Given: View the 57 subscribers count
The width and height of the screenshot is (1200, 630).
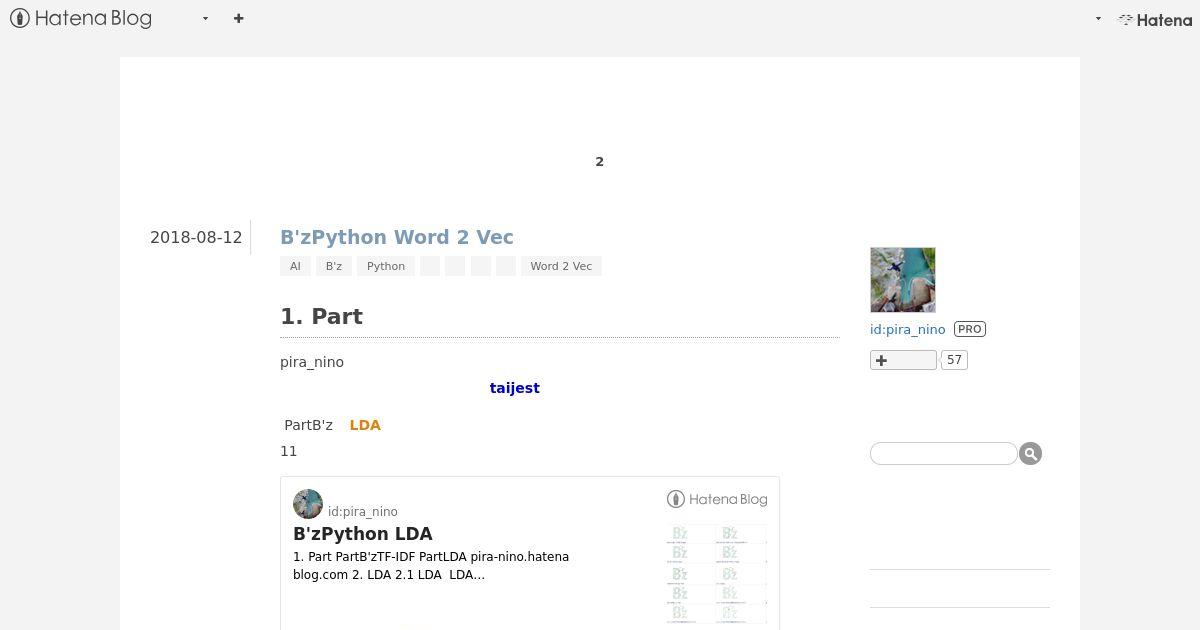Looking at the screenshot, I should click(x=955, y=360).
